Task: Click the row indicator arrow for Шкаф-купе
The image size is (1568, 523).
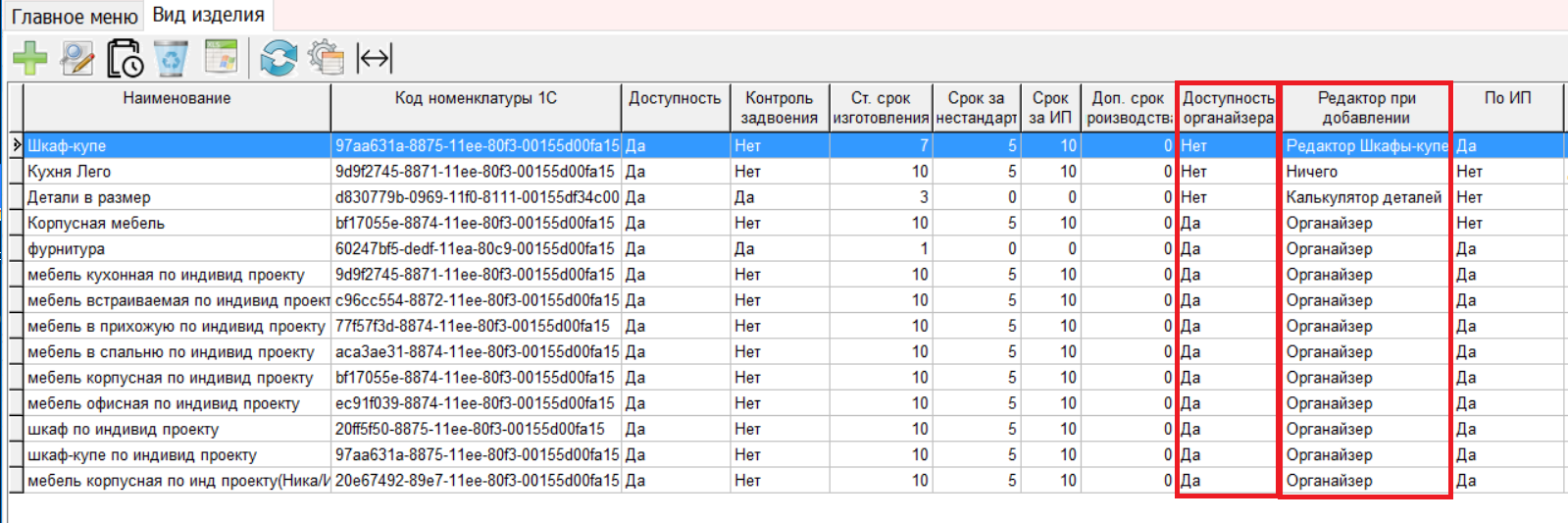Action: (x=16, y=145)
